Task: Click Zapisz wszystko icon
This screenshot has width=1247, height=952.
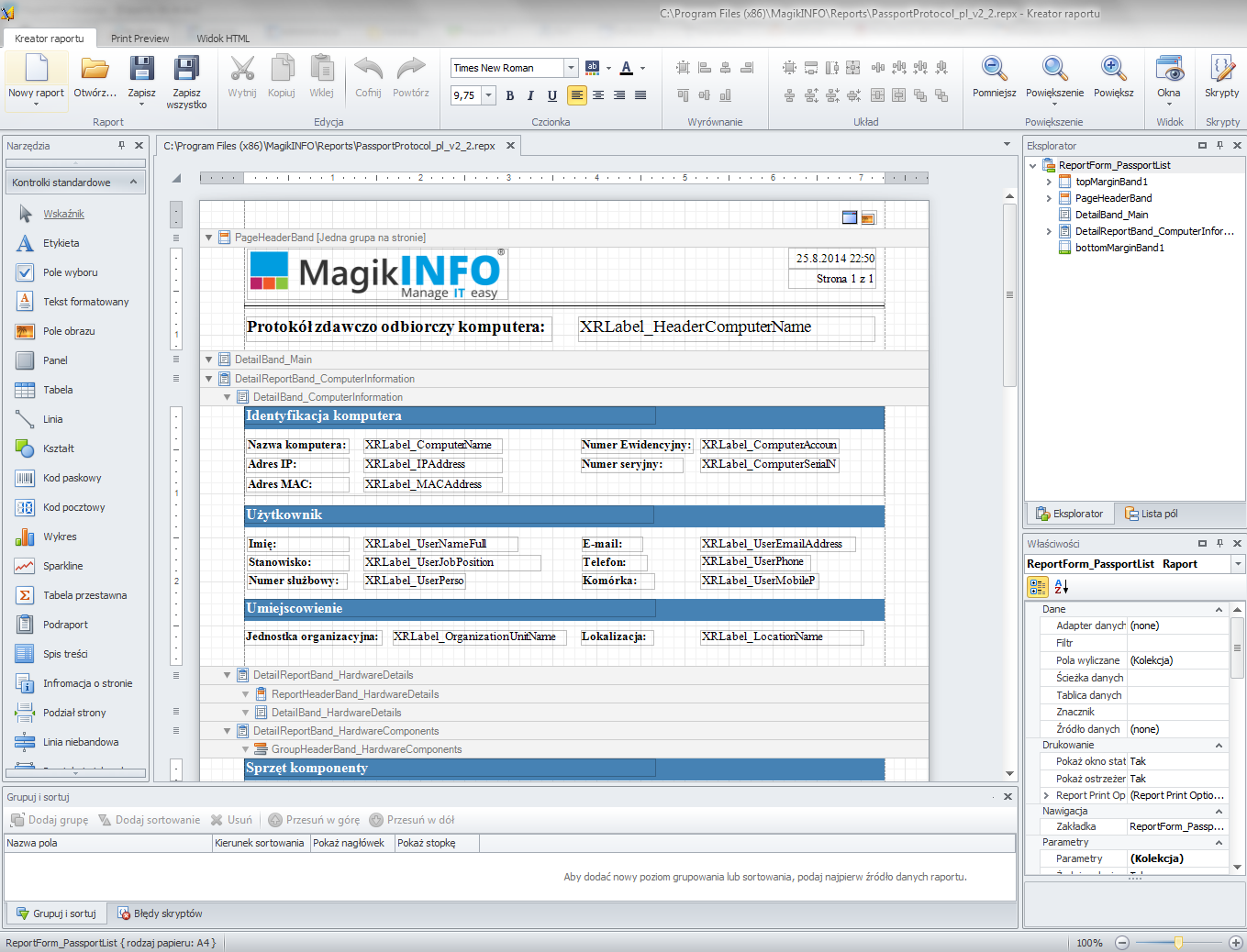Action: click(x=186, y=69)
